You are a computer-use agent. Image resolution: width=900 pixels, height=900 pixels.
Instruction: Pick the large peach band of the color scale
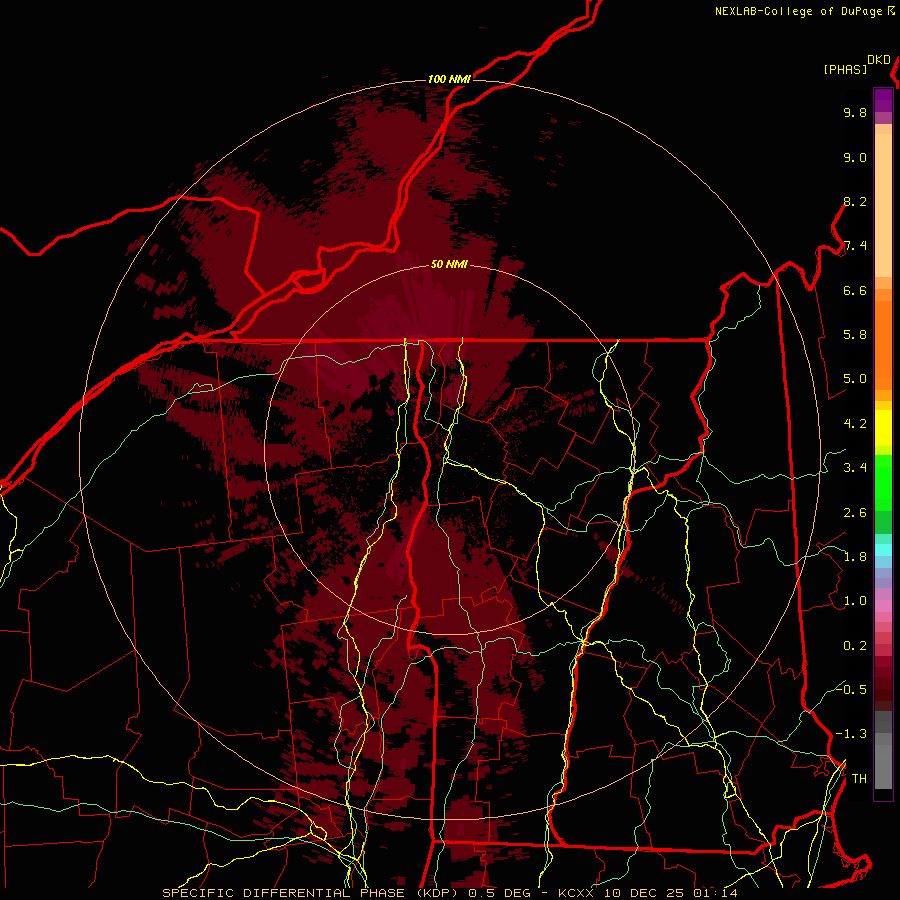883,205
